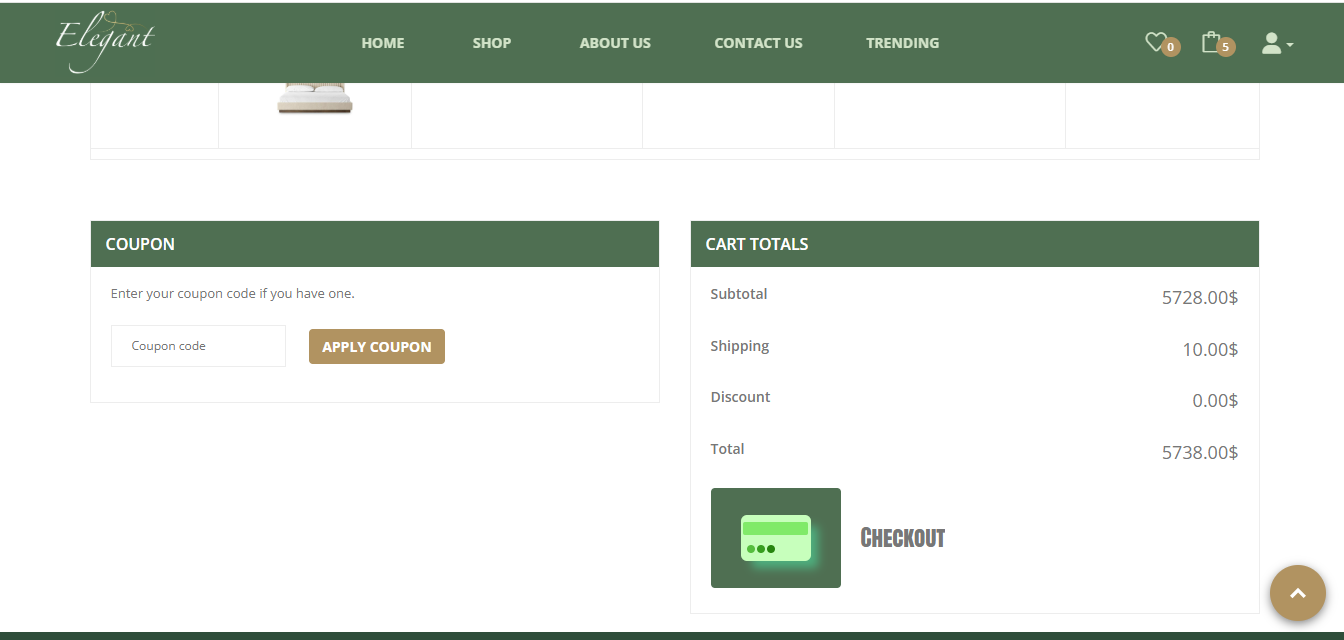Open the Shop menu item
This screenshot has width=1344, height=640.
pos(492,43)
